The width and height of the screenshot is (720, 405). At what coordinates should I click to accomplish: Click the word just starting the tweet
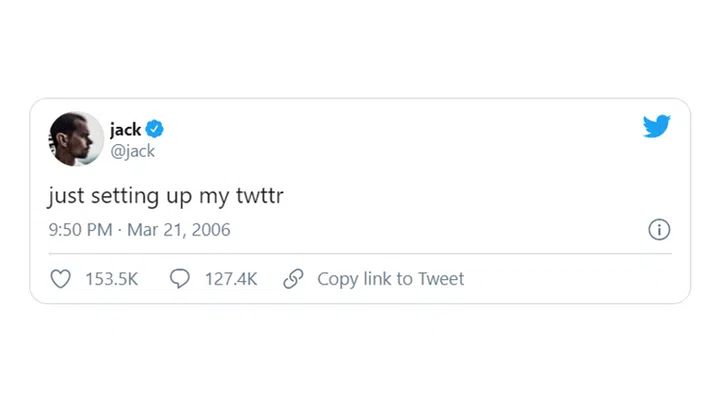coord(66,197)
